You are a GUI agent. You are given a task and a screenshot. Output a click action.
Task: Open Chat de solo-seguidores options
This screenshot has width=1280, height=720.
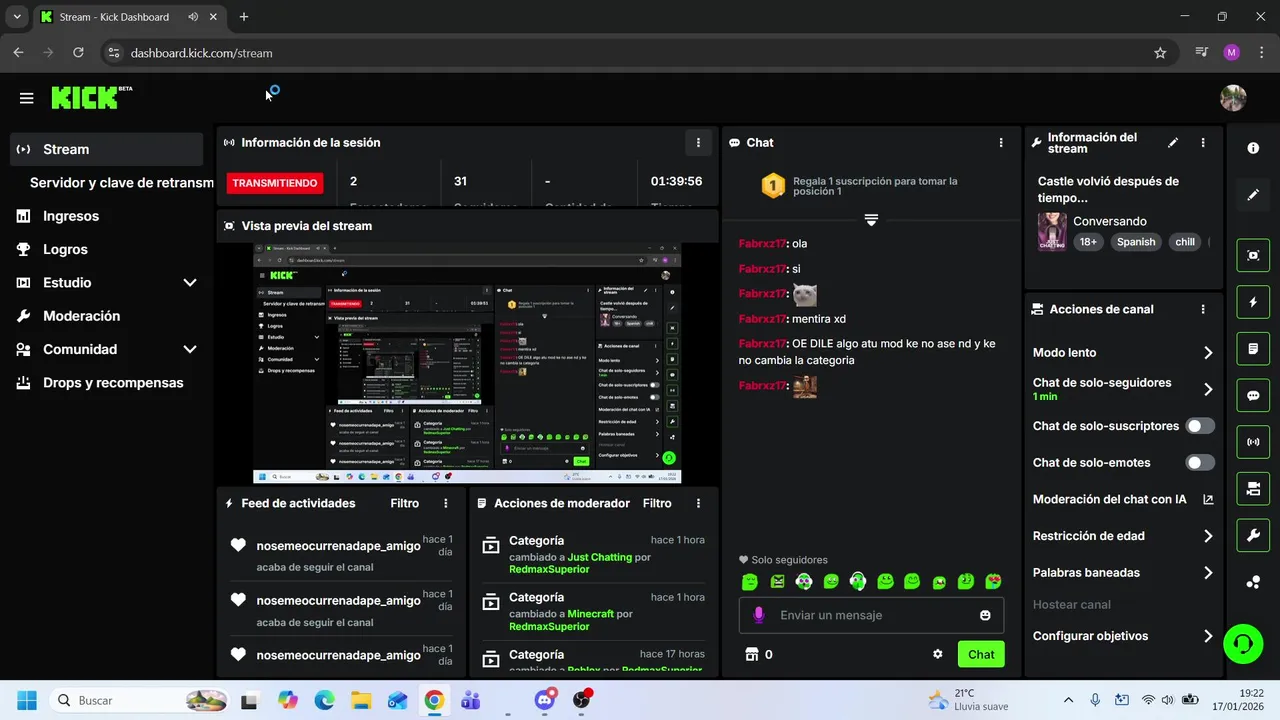(1123, 389)
